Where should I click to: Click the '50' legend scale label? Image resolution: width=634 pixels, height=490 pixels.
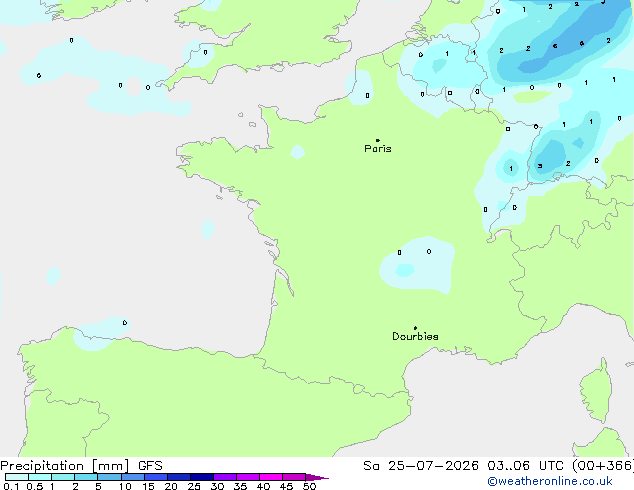click(309, 486)
